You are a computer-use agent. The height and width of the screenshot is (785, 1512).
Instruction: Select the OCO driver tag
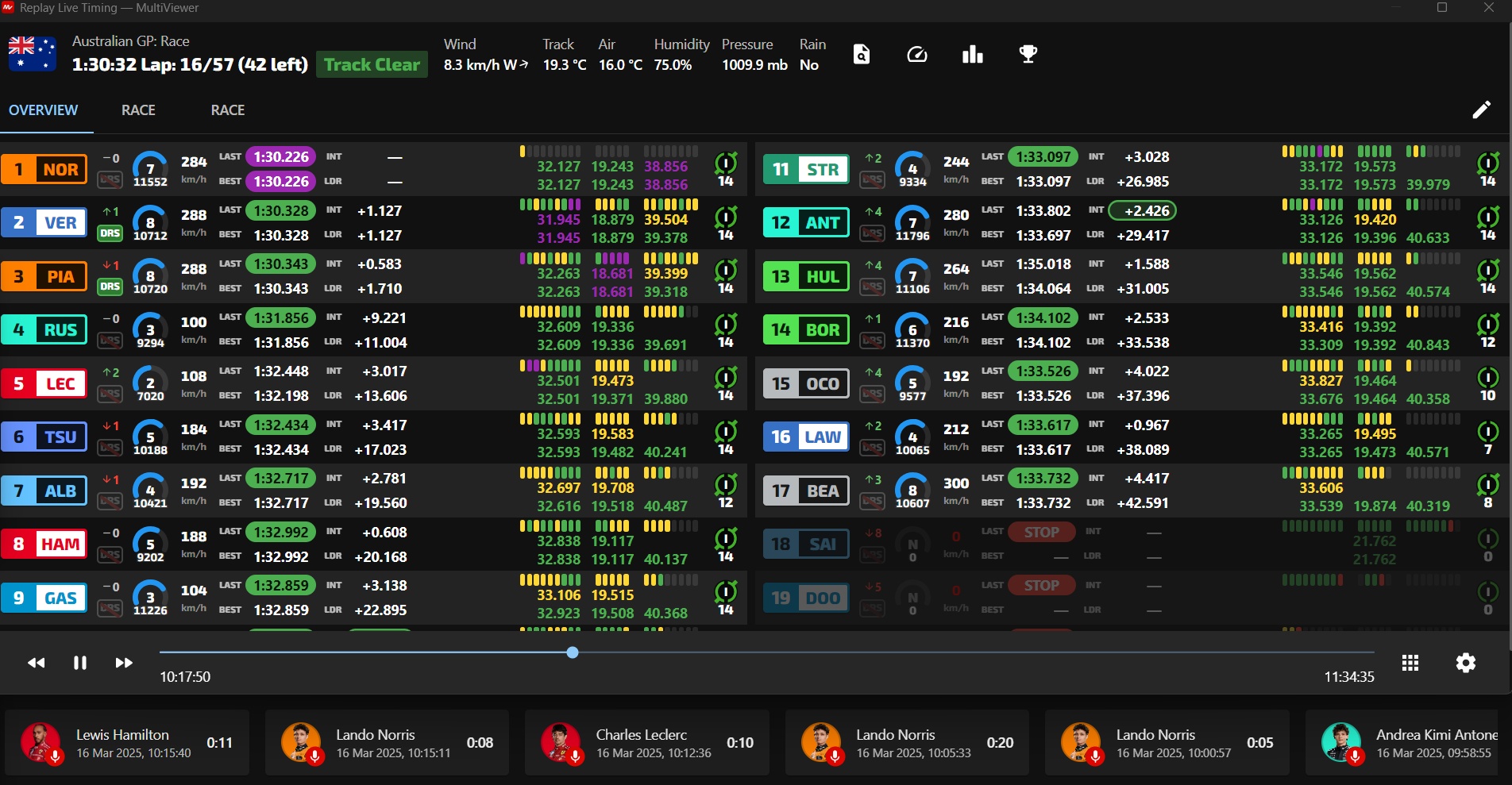coord(807,383)
